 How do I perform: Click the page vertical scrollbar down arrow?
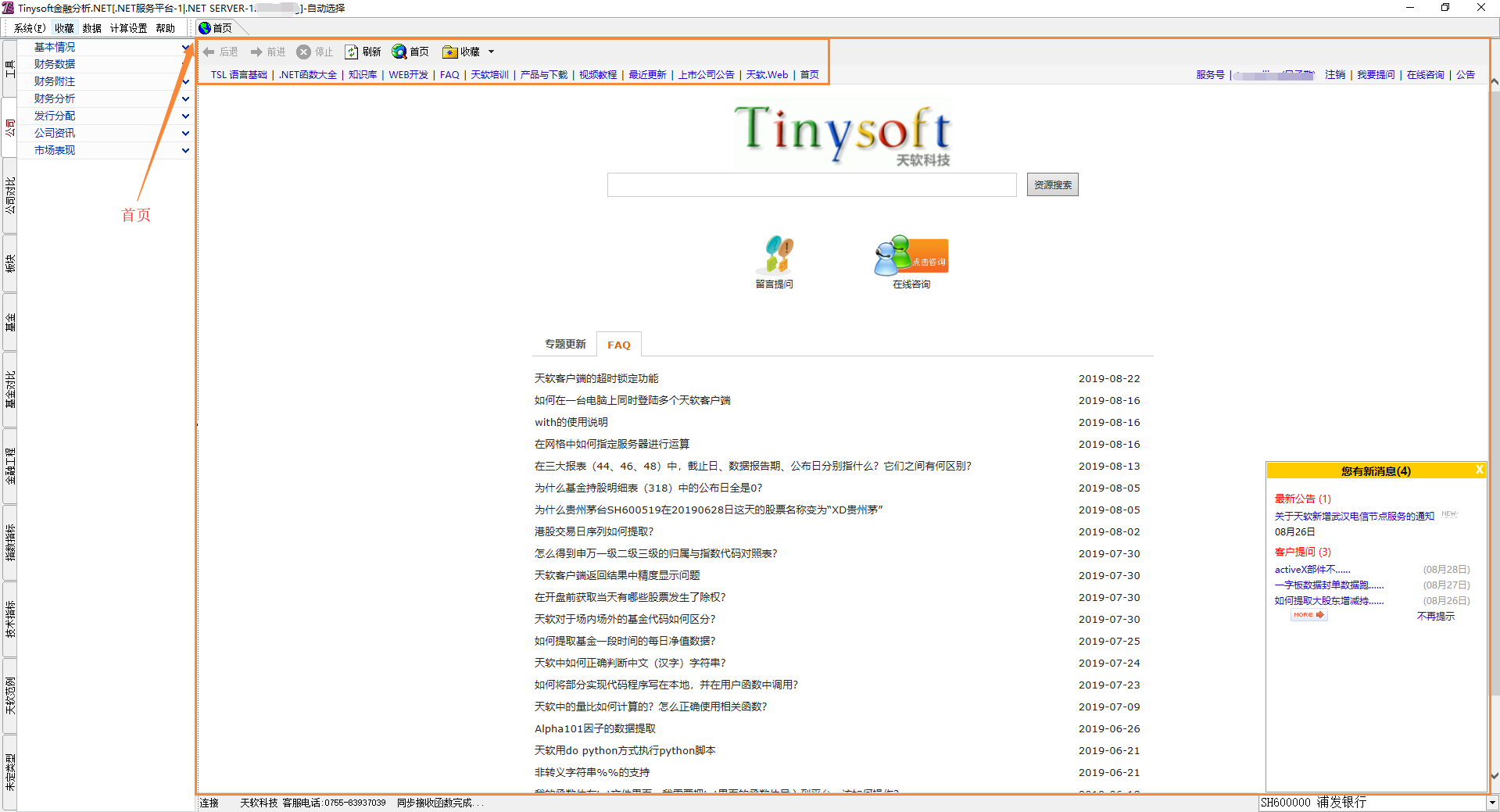1495,776
